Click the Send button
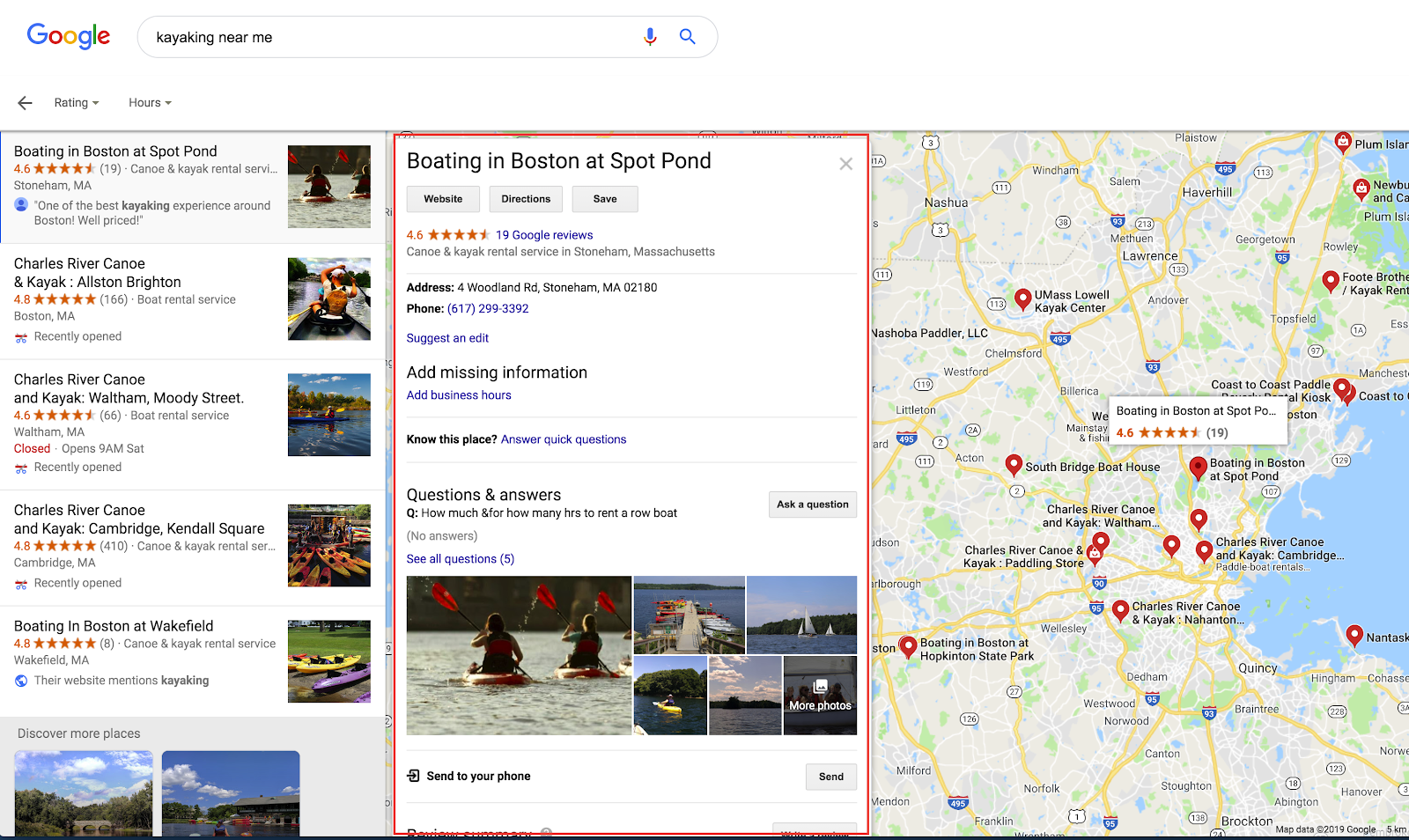The height and width of the screenshot is (840, 1409). pyautogui.click(x=831, y=777)
